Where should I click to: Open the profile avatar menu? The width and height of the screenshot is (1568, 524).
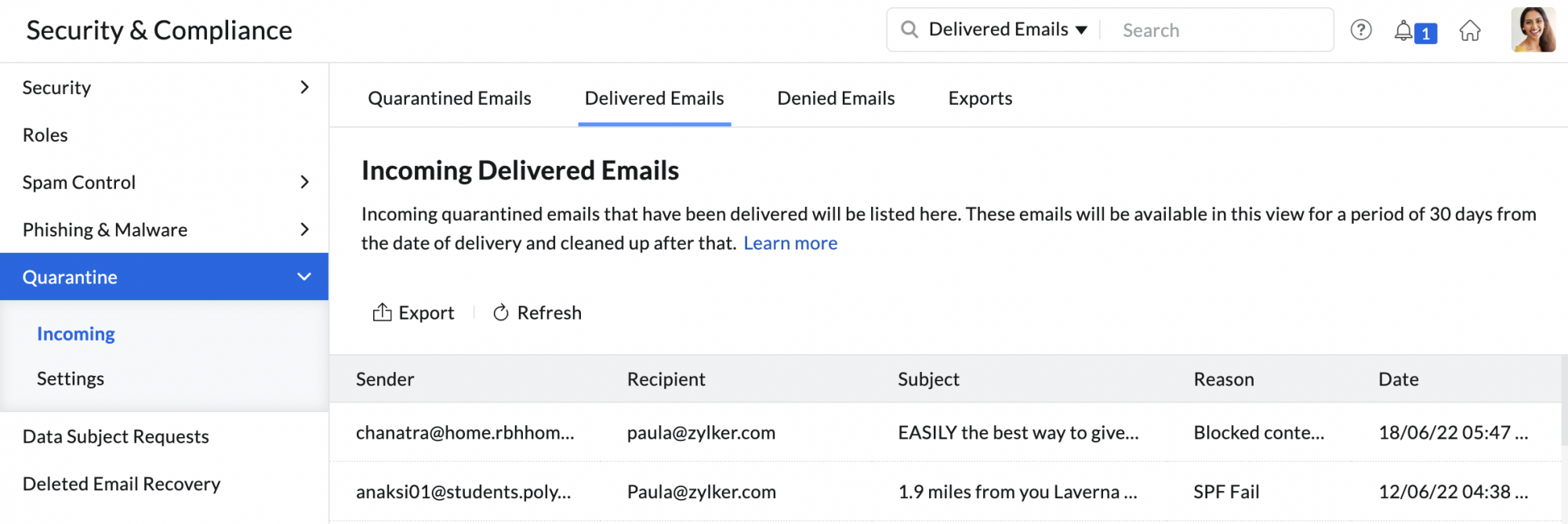pos(1534,30)
